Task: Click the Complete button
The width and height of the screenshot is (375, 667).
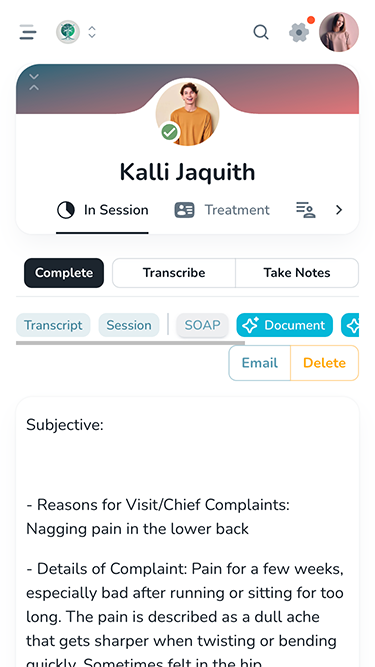Action: (x=64, y=273)
